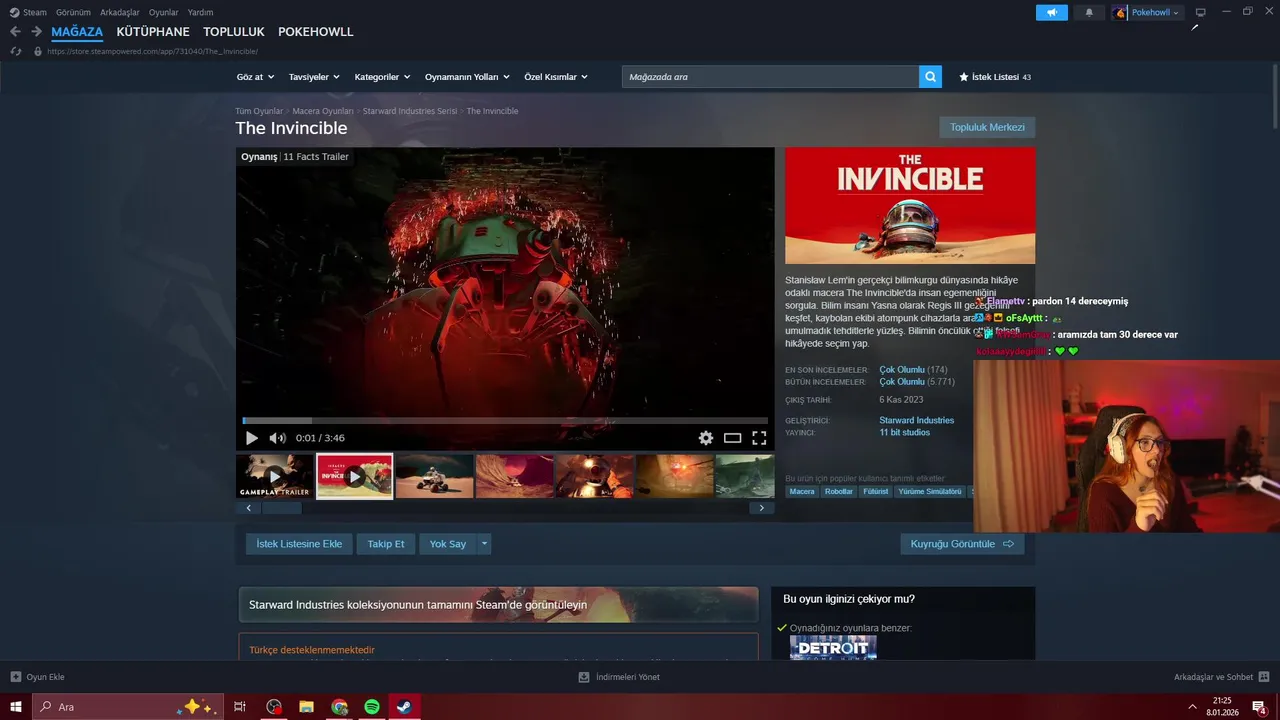Switch to the KÜTÜPHANE tab
This screenshot has height=720, width=1280.
(x=153, y=32)
